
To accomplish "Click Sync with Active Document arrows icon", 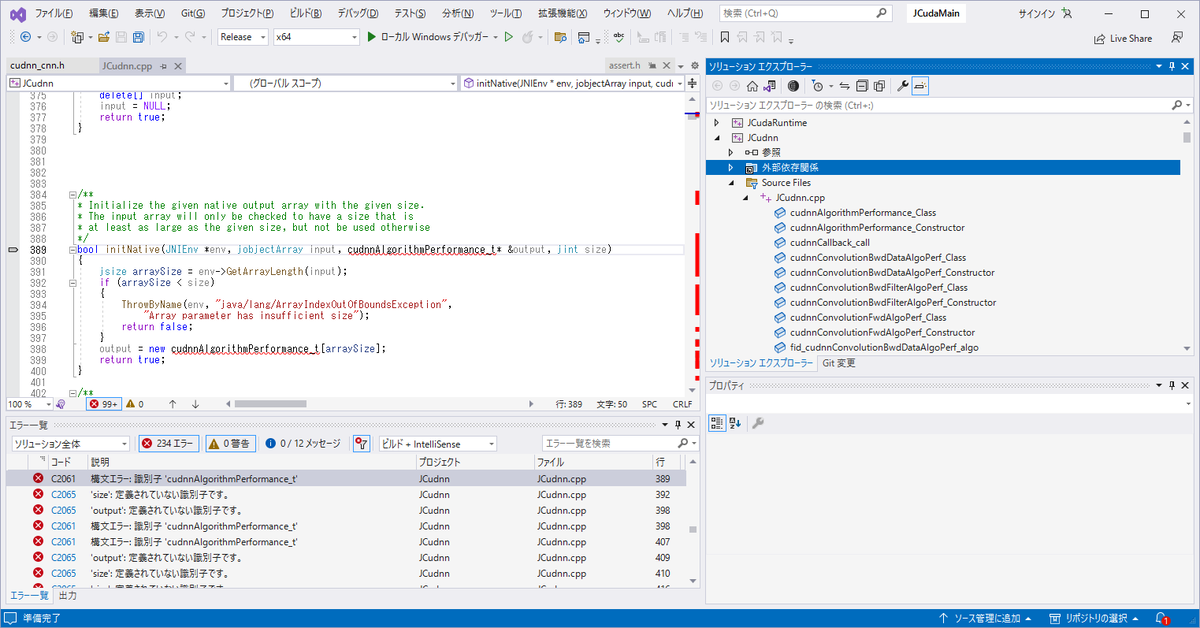I will point(844,86).
